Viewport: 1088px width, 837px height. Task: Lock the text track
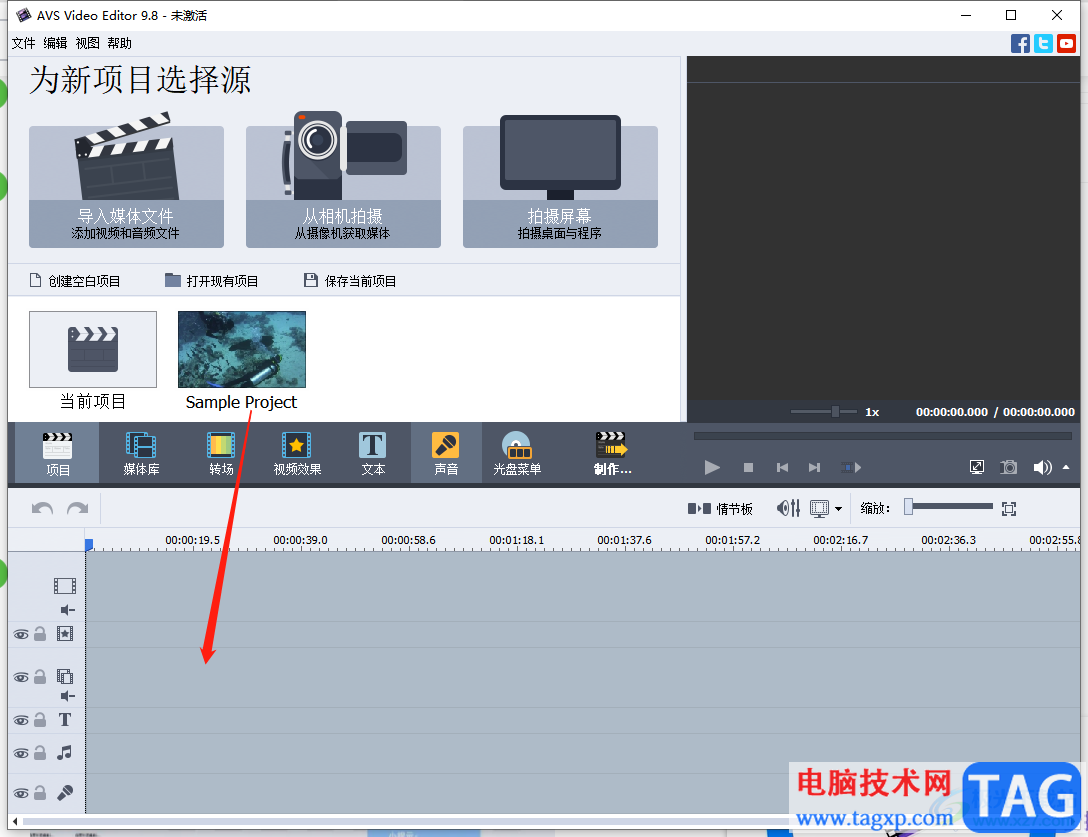(40, 720)
